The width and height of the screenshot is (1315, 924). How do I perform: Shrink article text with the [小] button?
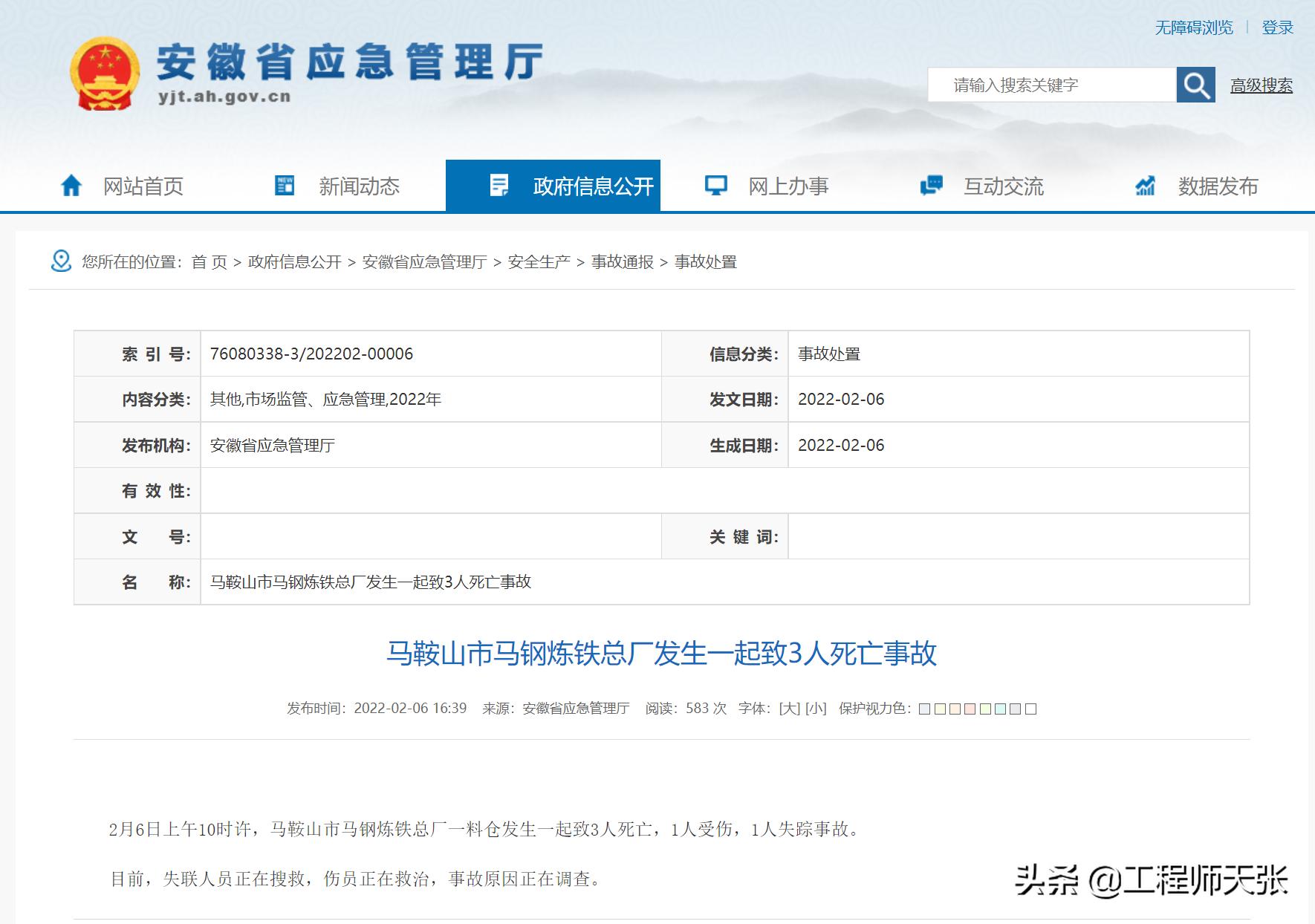pyautogui.click(x=816, y=708)
